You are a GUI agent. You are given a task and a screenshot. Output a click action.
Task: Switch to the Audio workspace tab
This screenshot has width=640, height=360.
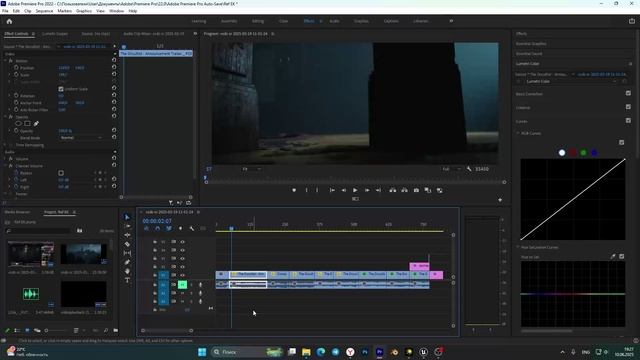334,21
